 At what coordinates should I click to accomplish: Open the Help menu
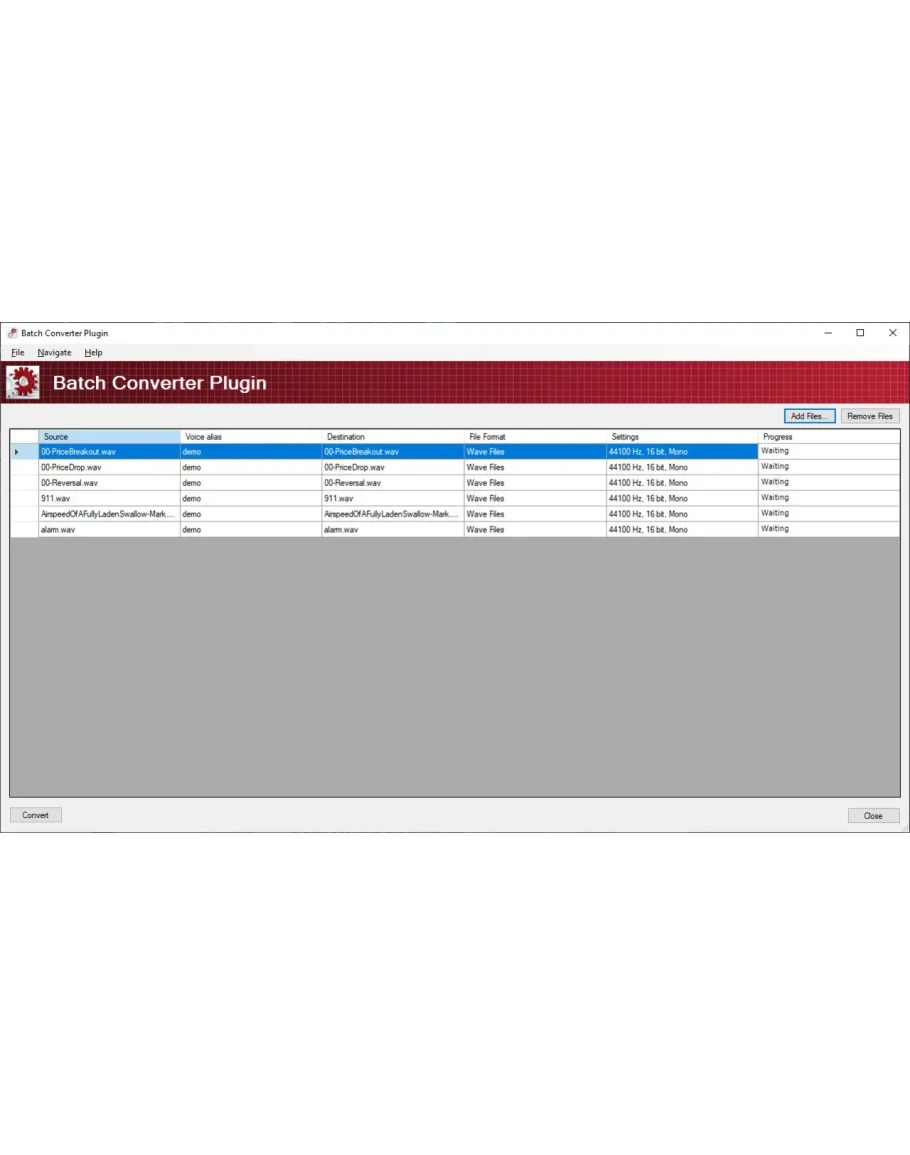(x=93, y=353)
